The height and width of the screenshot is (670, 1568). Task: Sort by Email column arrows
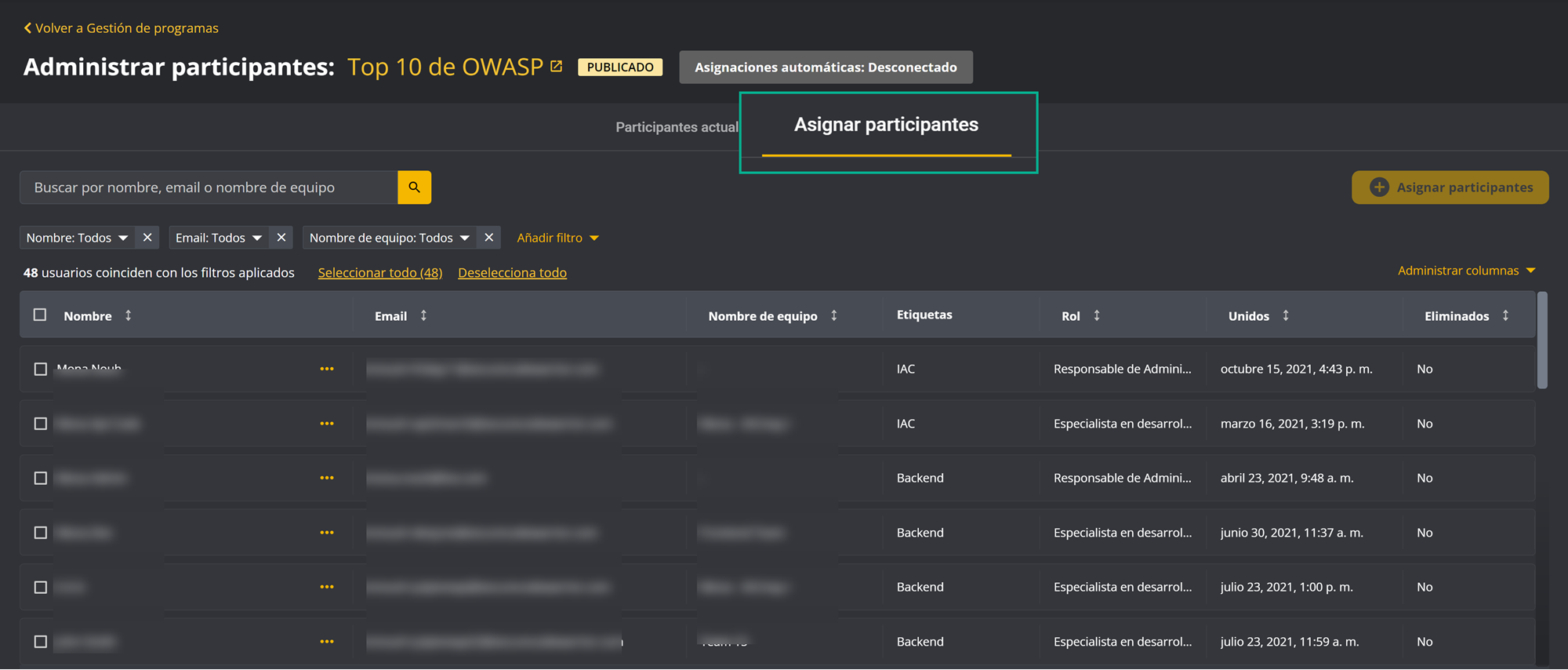click(424, 315)
